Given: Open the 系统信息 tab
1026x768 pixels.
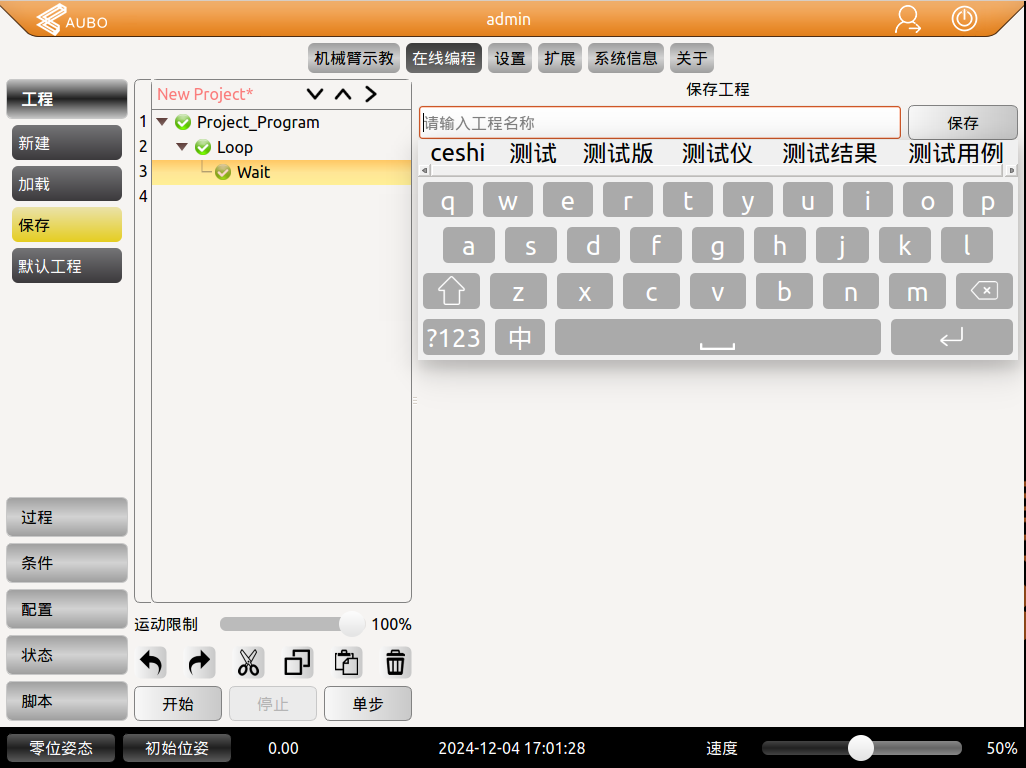Looking at the screenshot, I should [x=625, y=58].
